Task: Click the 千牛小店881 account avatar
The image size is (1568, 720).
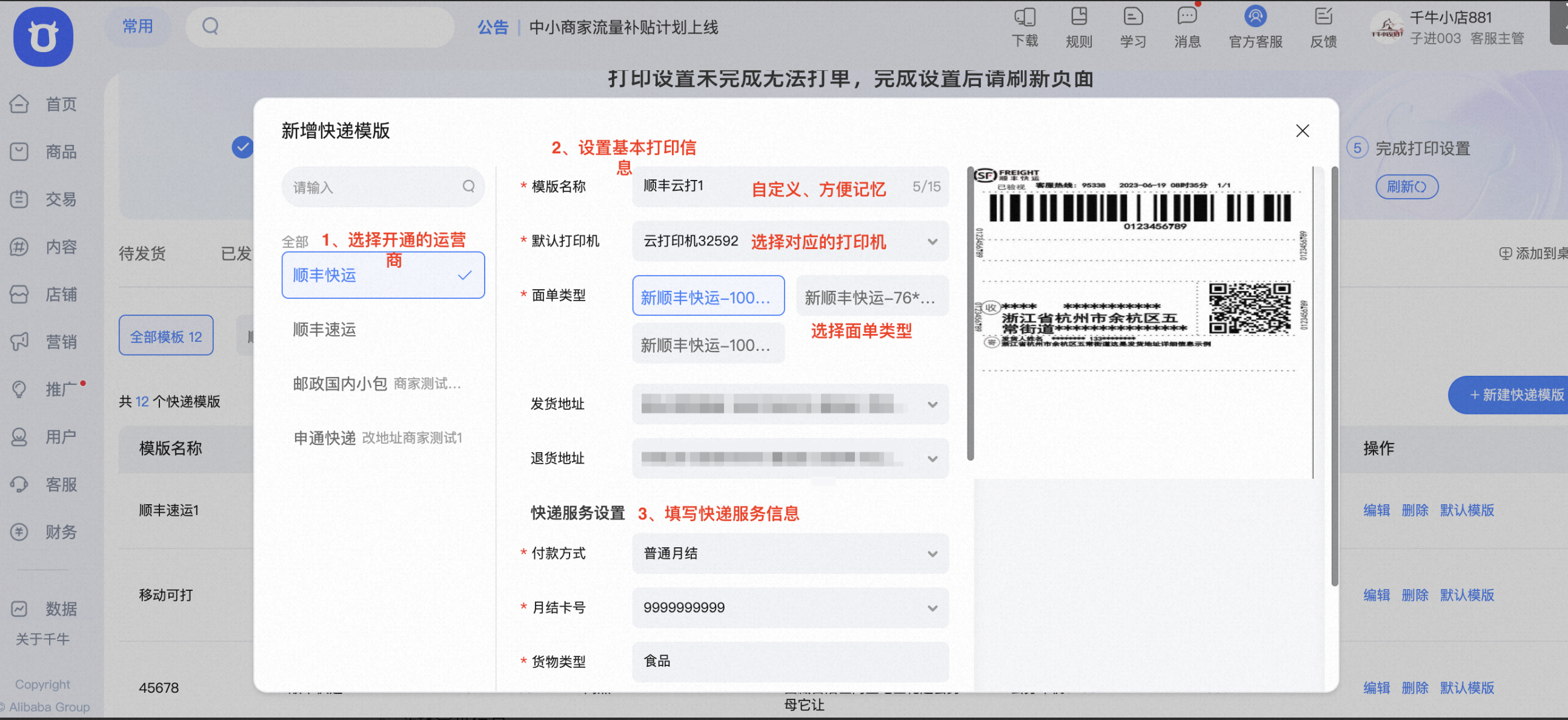Action: point(1387,27)
